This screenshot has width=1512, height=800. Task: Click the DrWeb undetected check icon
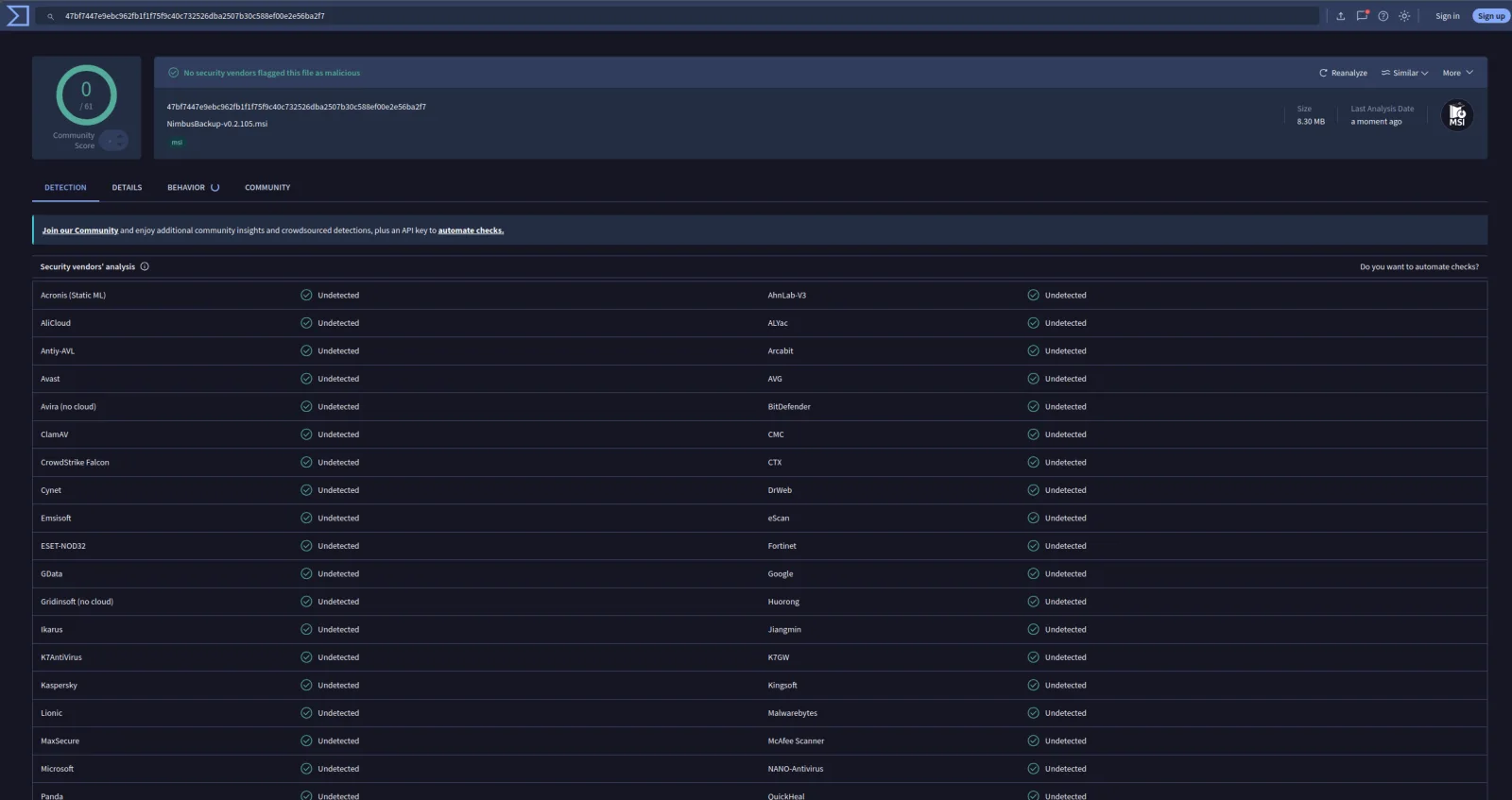click(1033, 490)
